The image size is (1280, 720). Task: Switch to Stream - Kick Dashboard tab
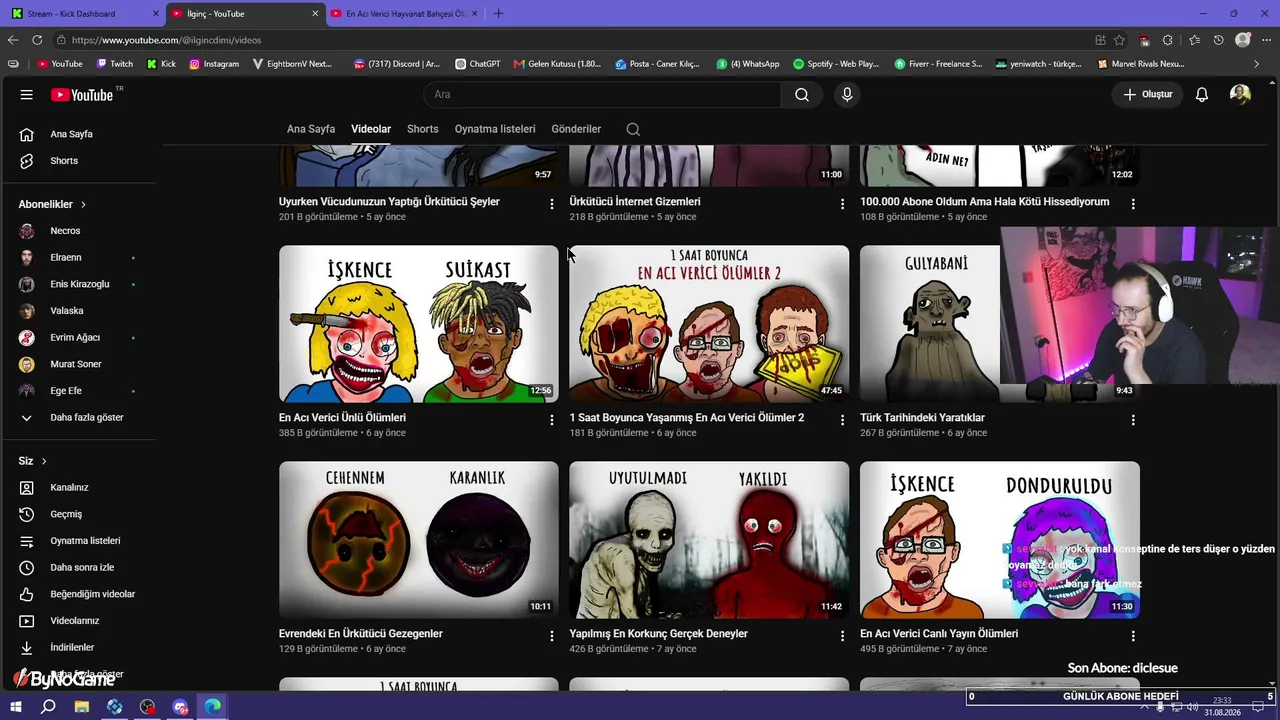[84, 13]
